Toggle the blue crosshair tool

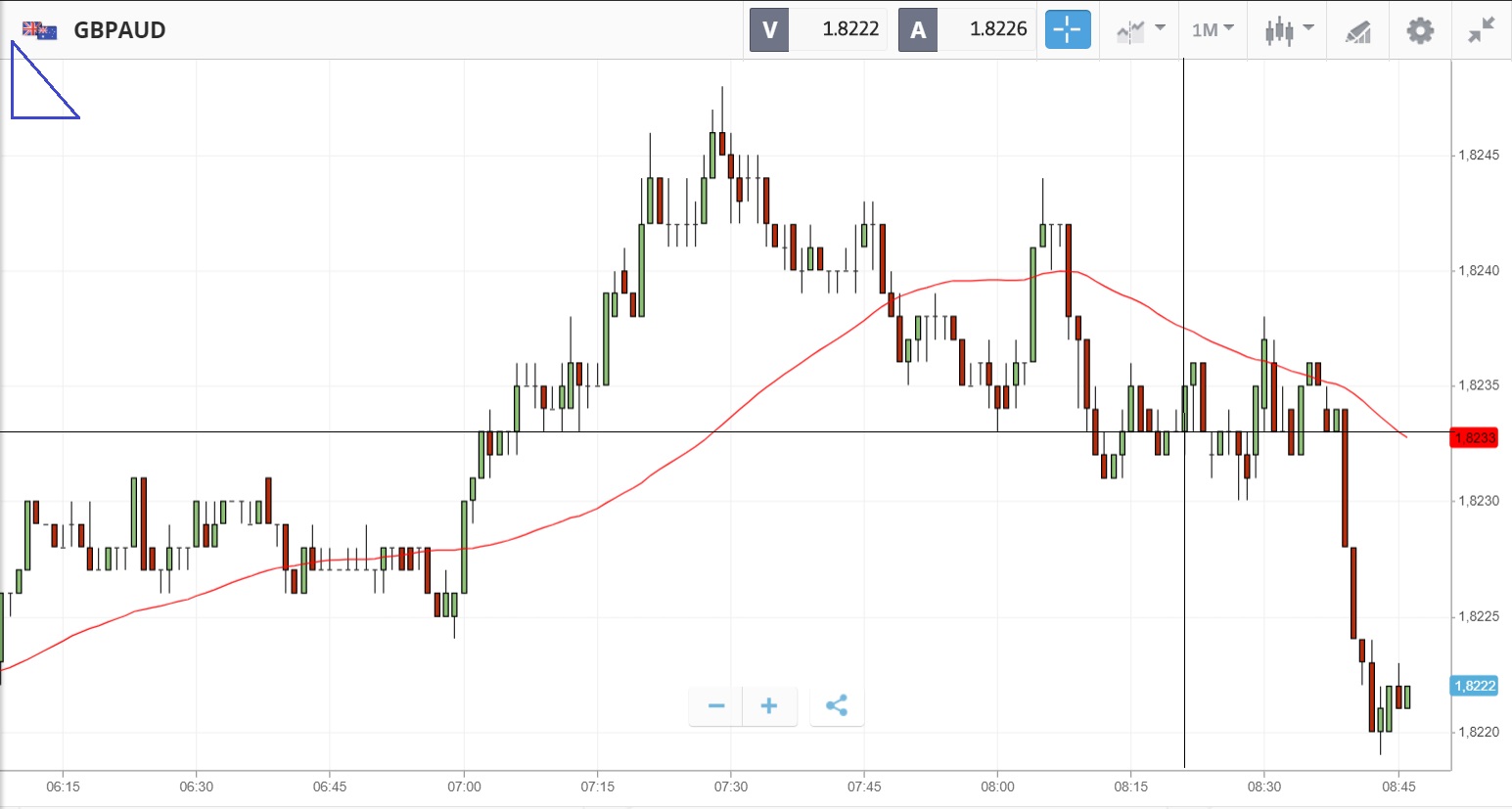pyautogui.click(x=1068, y=29)
